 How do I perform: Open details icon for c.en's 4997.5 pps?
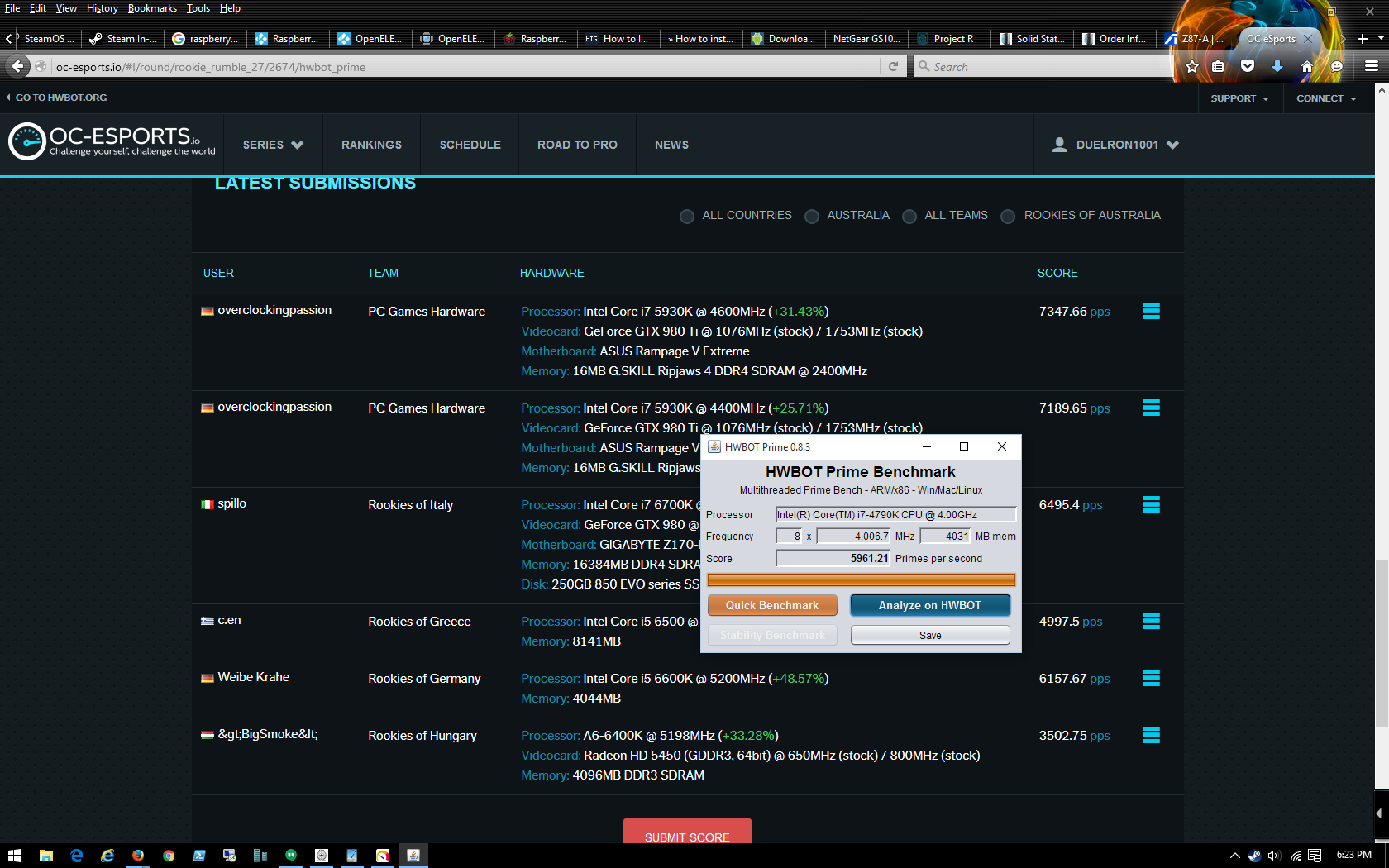(1151, 621)
